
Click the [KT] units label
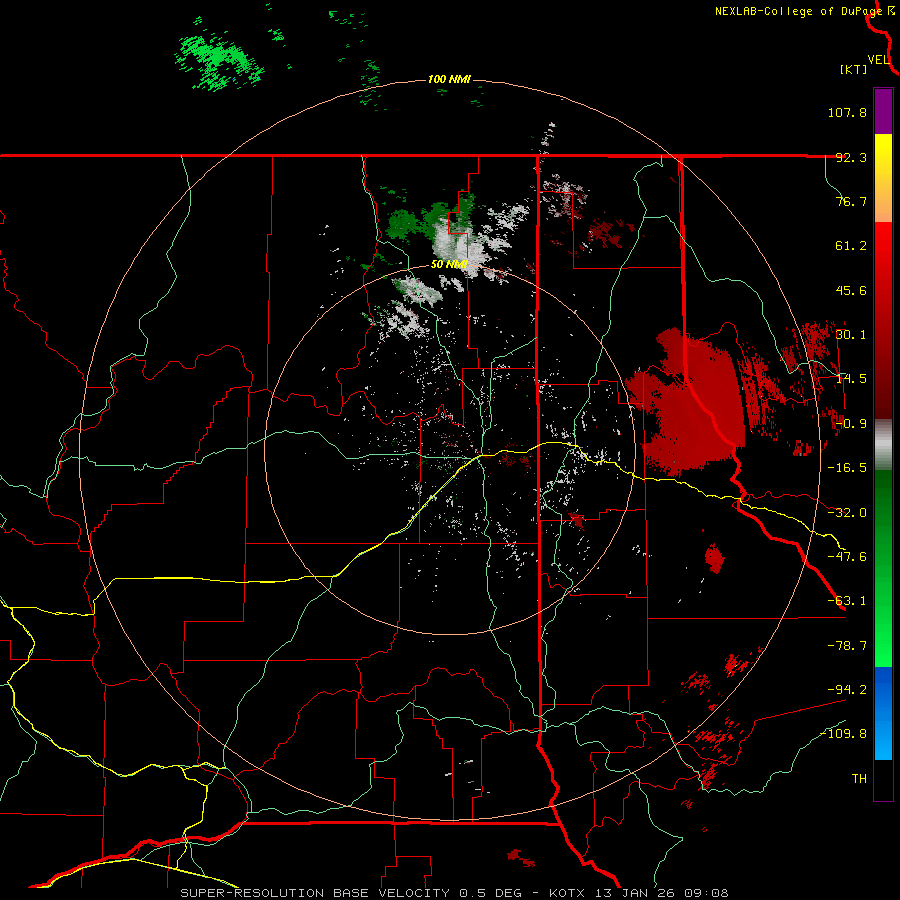(853, 69)
